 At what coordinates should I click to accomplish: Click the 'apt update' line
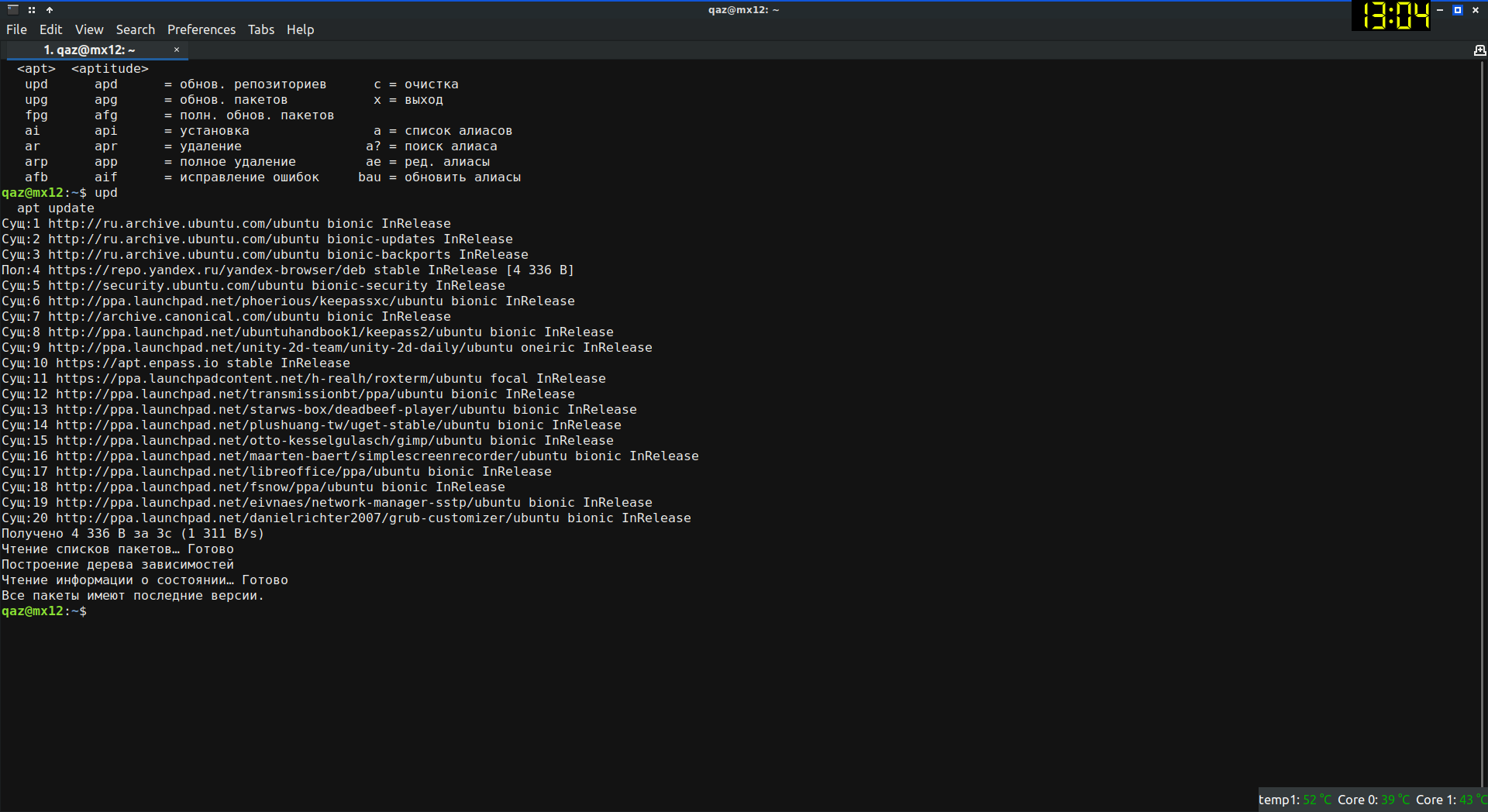pyautogui.click(x=56, y=208)
